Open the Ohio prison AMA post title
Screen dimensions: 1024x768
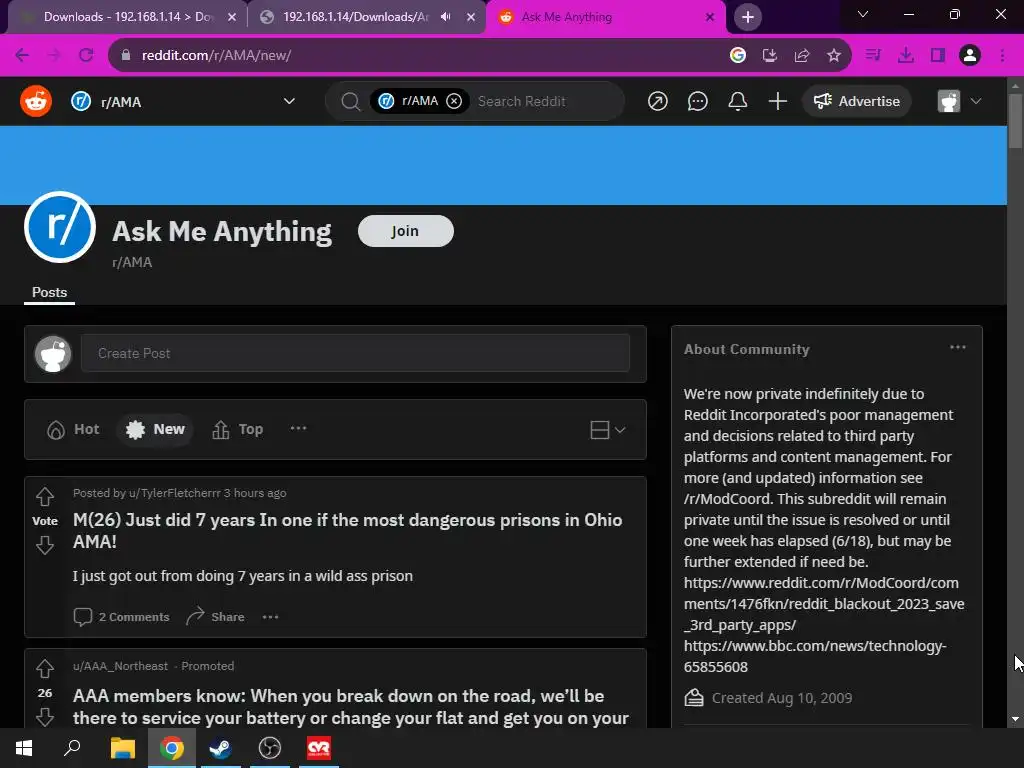click(x=347, y=530)
